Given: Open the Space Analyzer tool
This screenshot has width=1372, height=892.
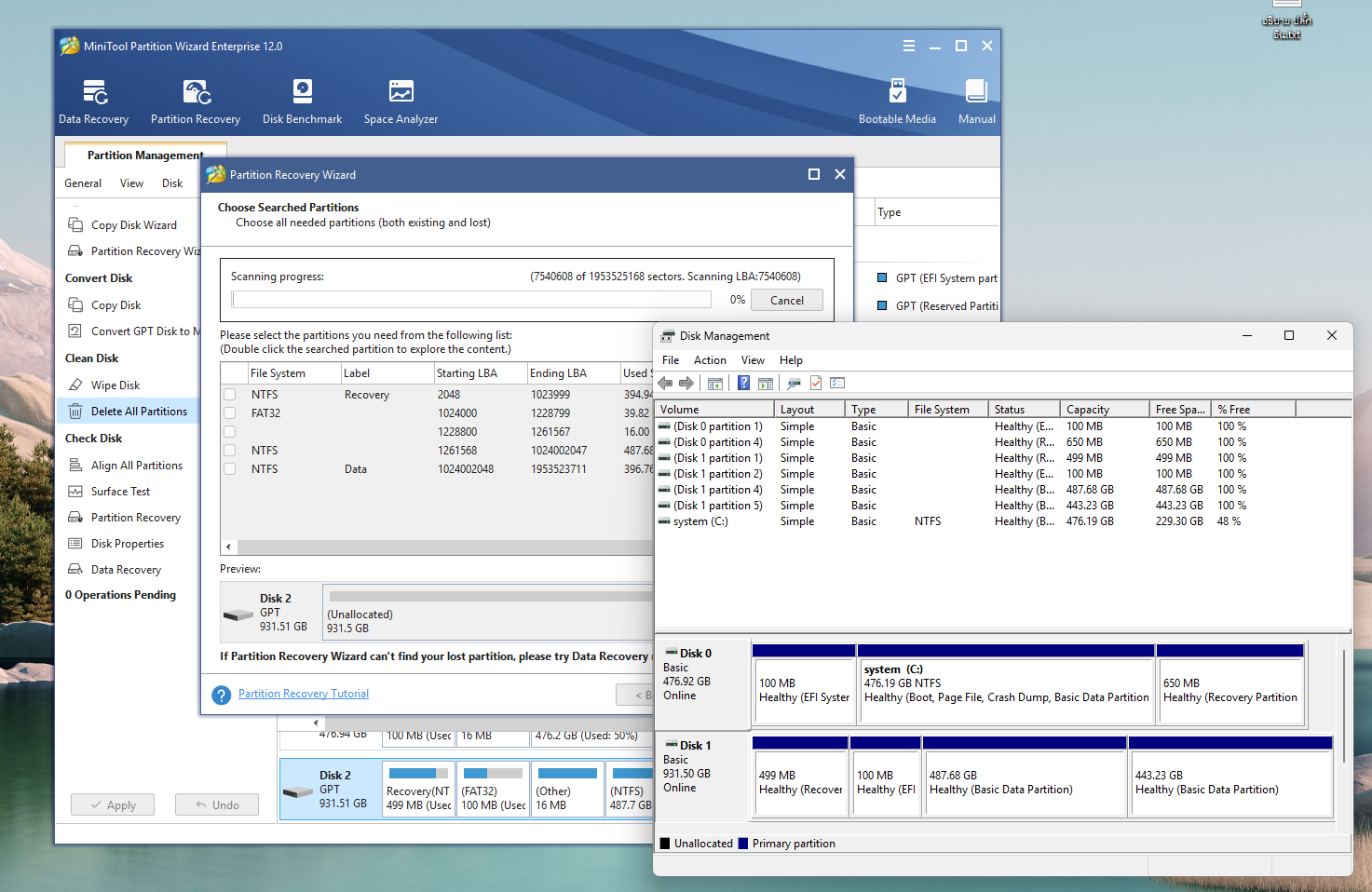Looking at the screenshot, I should click(401, 101).
